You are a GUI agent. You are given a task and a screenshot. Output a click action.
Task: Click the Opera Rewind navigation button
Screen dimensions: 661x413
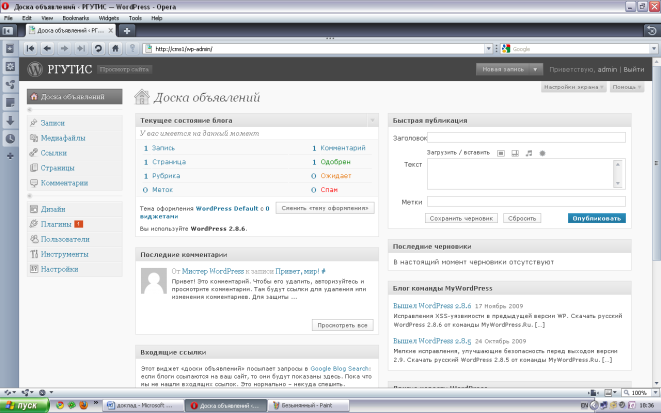click(x=30, y=49)
